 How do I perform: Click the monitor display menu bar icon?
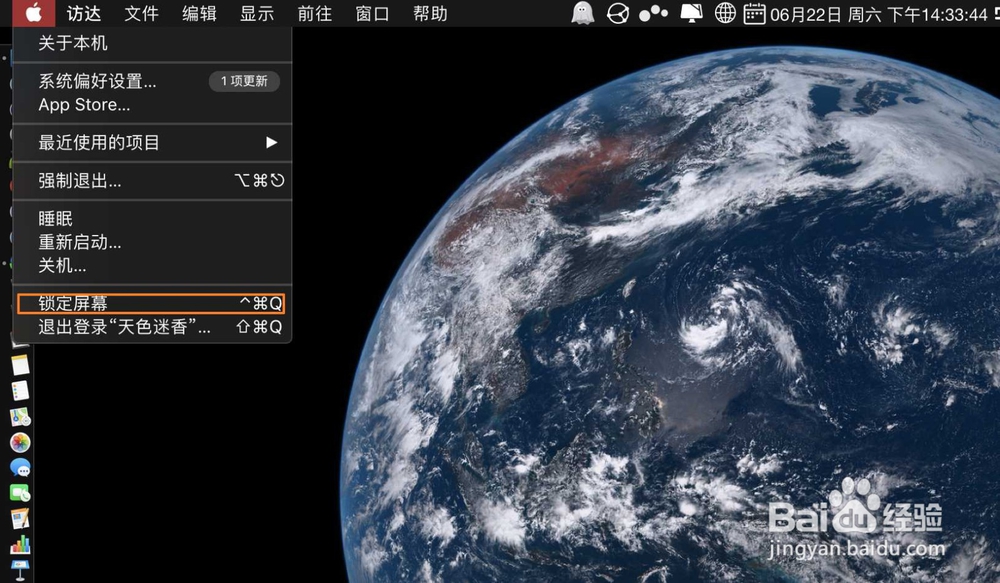coord(691,13)
